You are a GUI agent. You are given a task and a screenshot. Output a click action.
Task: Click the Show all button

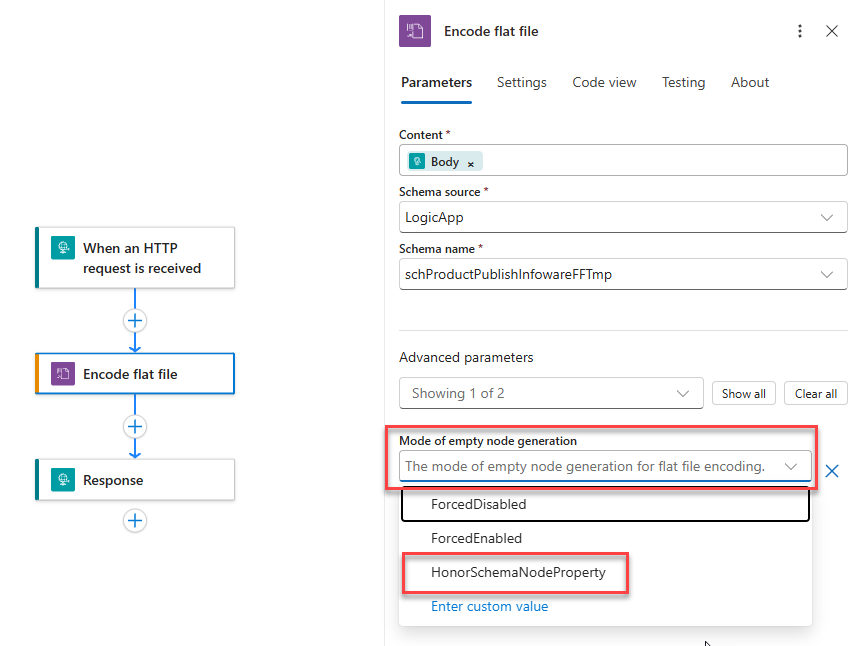743,393
